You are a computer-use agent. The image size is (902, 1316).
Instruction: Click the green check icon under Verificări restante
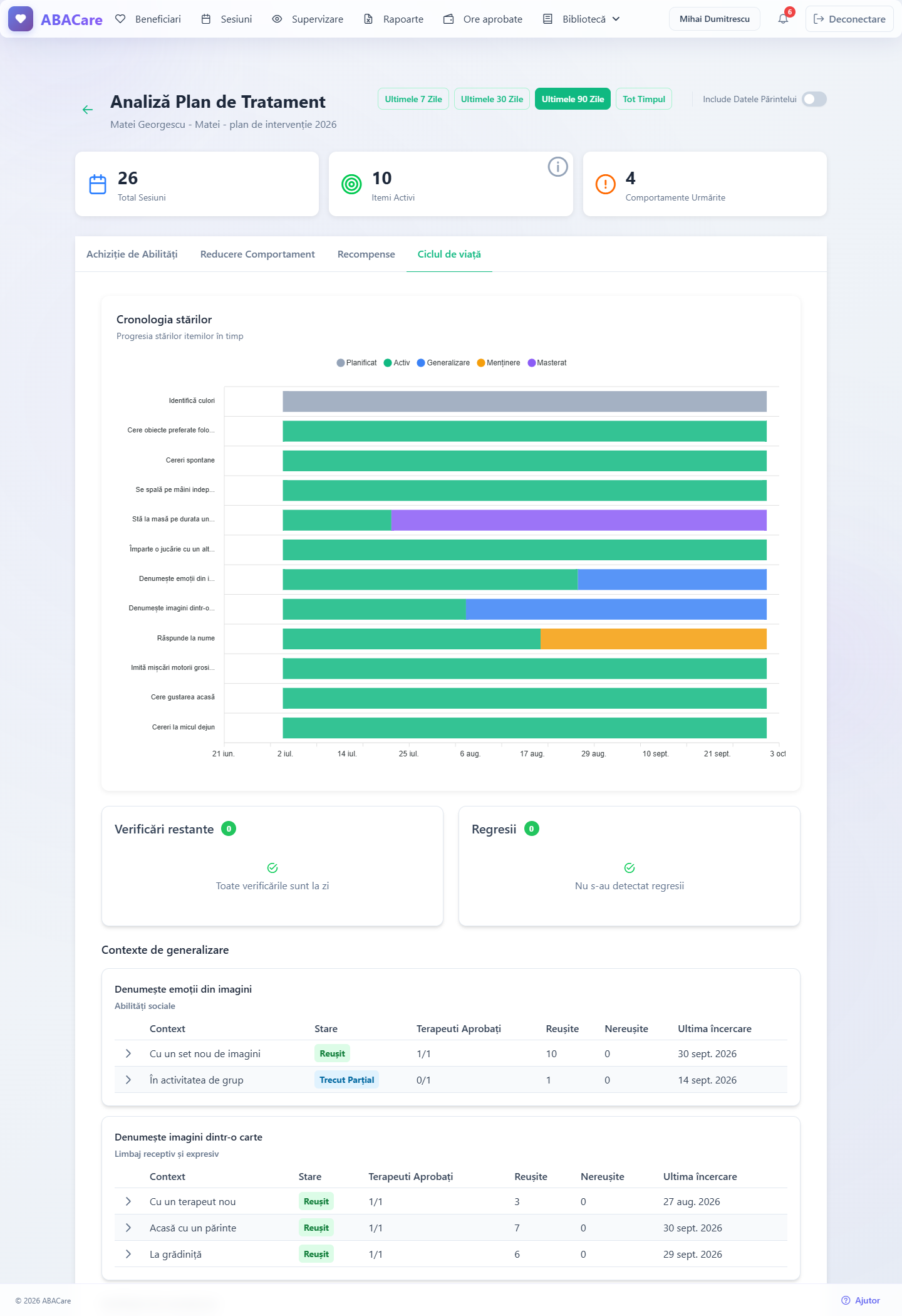[x=272, y=868]
